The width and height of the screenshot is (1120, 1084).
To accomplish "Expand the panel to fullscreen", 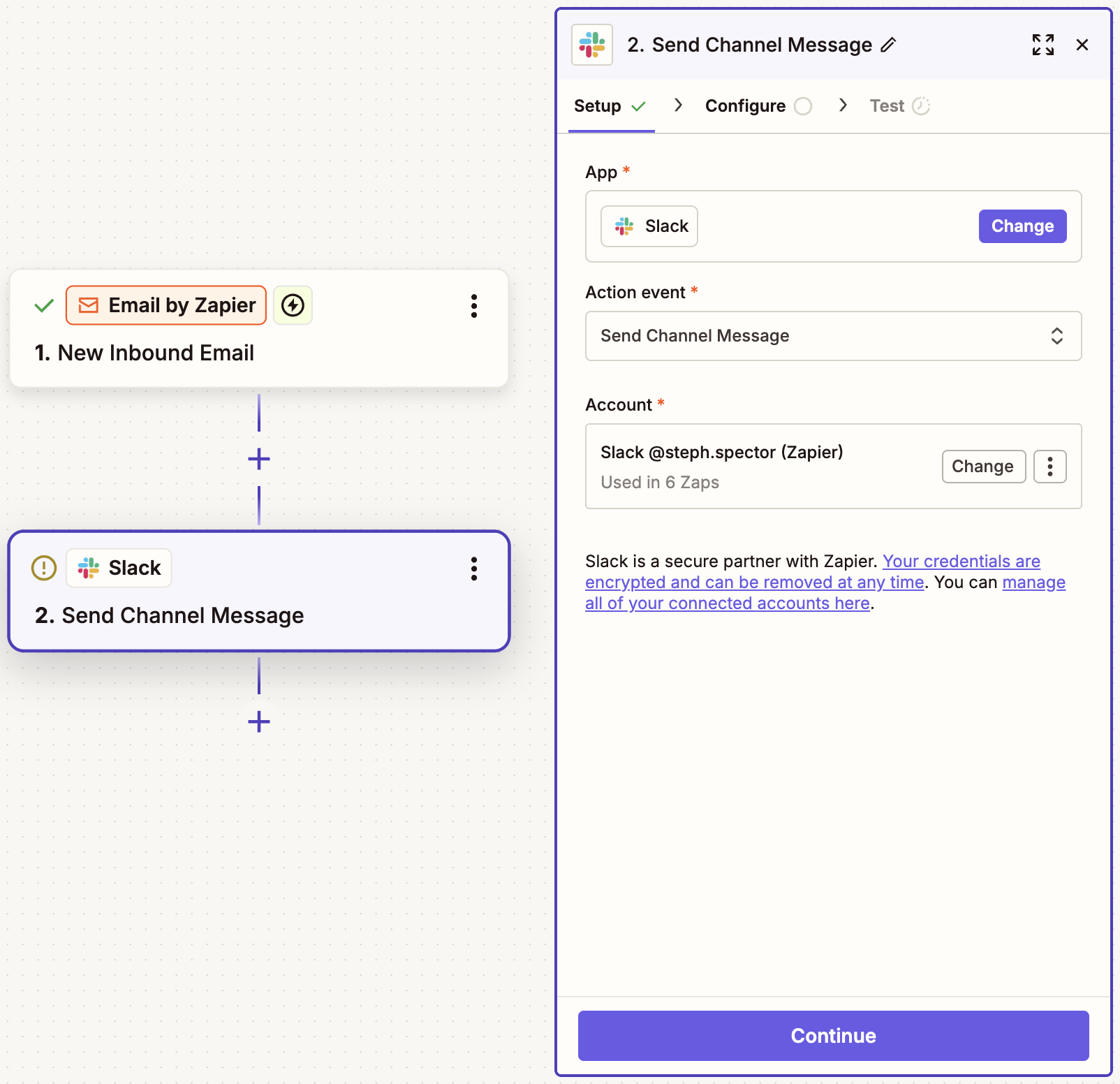I will pos(1042,45).
